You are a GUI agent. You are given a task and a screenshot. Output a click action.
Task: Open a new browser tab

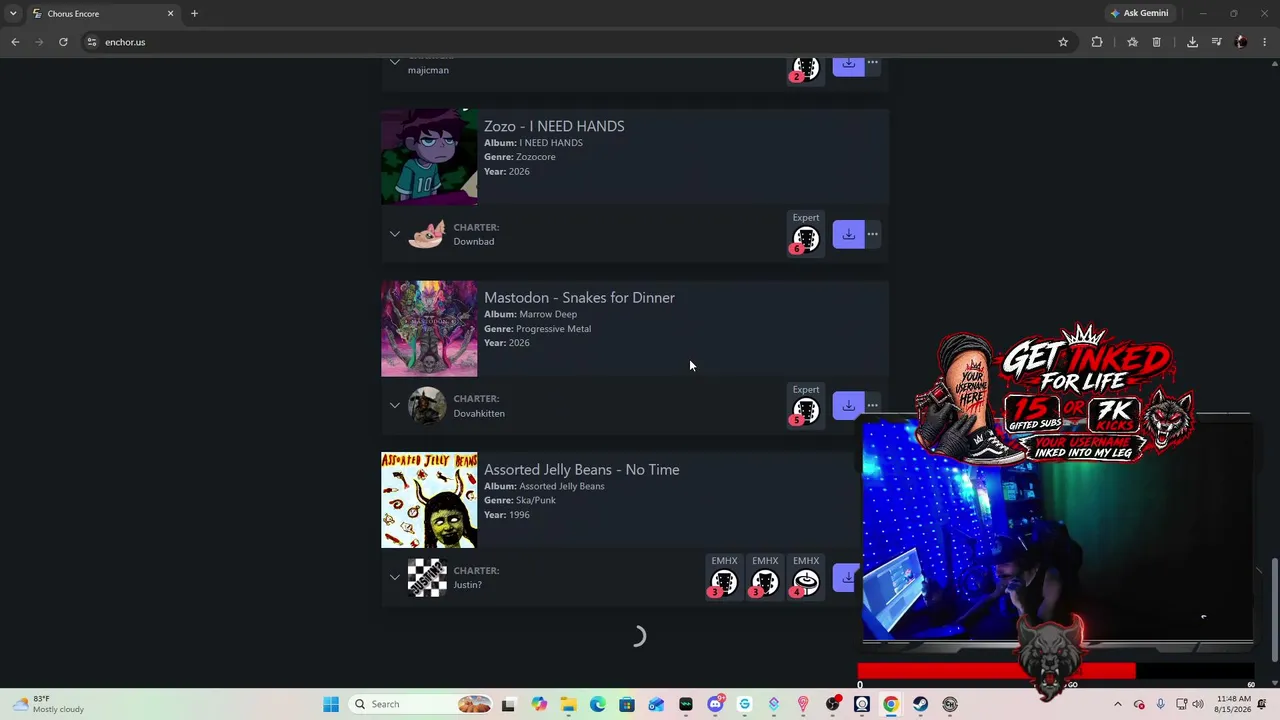click(x=194, y=13)
